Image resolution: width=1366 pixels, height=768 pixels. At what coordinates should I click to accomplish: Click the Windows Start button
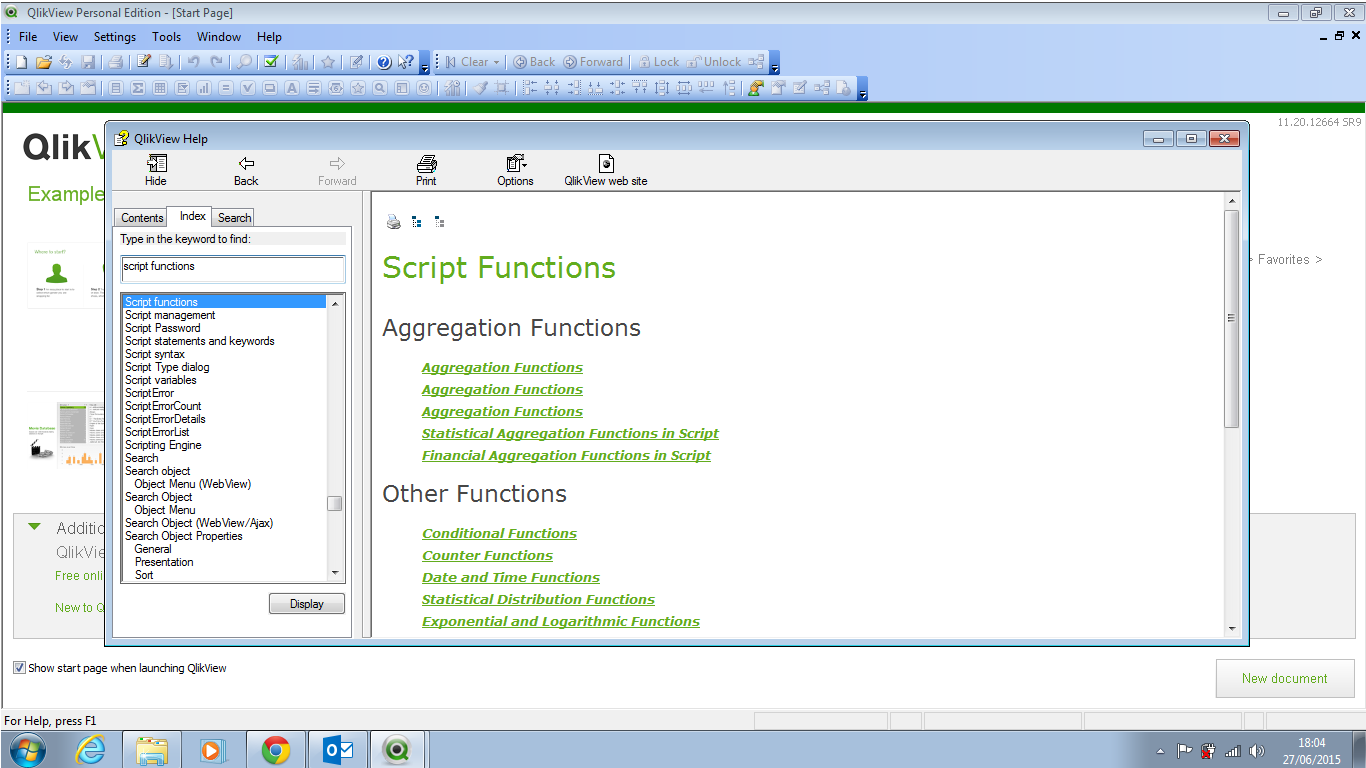26,749
